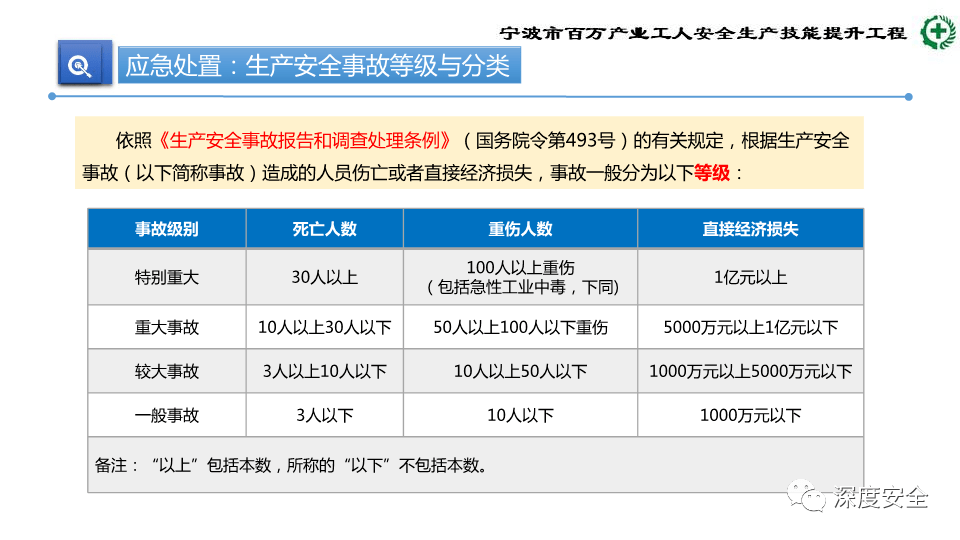Image resolution: width=960 pixels, height=540 pixels.
Task: Select the 死亡人数 column header
Action: pyautogui.click(x=324, y=229)
